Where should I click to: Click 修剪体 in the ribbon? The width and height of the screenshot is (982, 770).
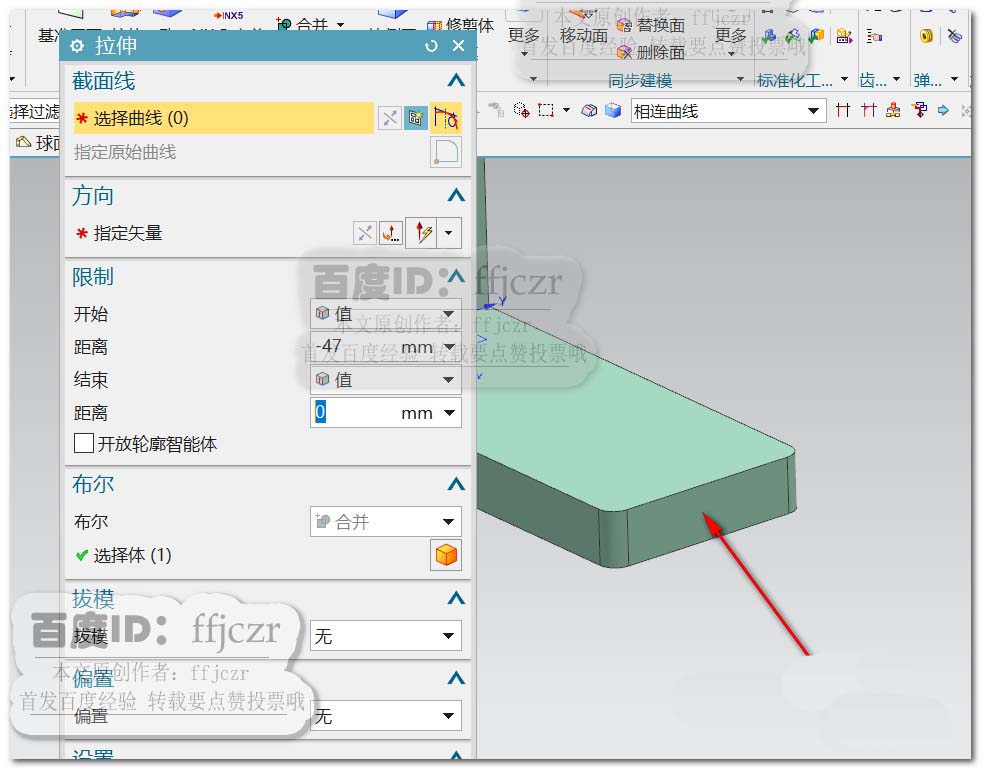click(x=461, y=25)
